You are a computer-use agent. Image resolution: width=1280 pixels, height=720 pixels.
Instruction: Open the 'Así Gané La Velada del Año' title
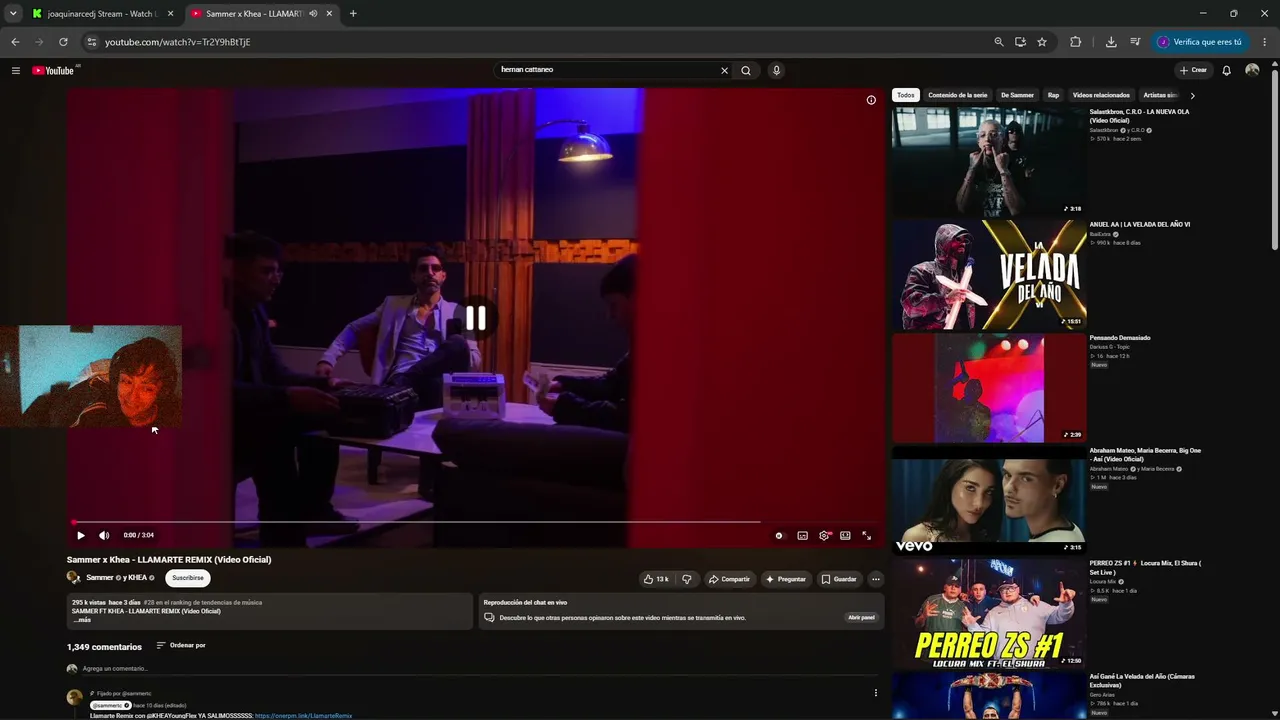tap(1142, 681)
